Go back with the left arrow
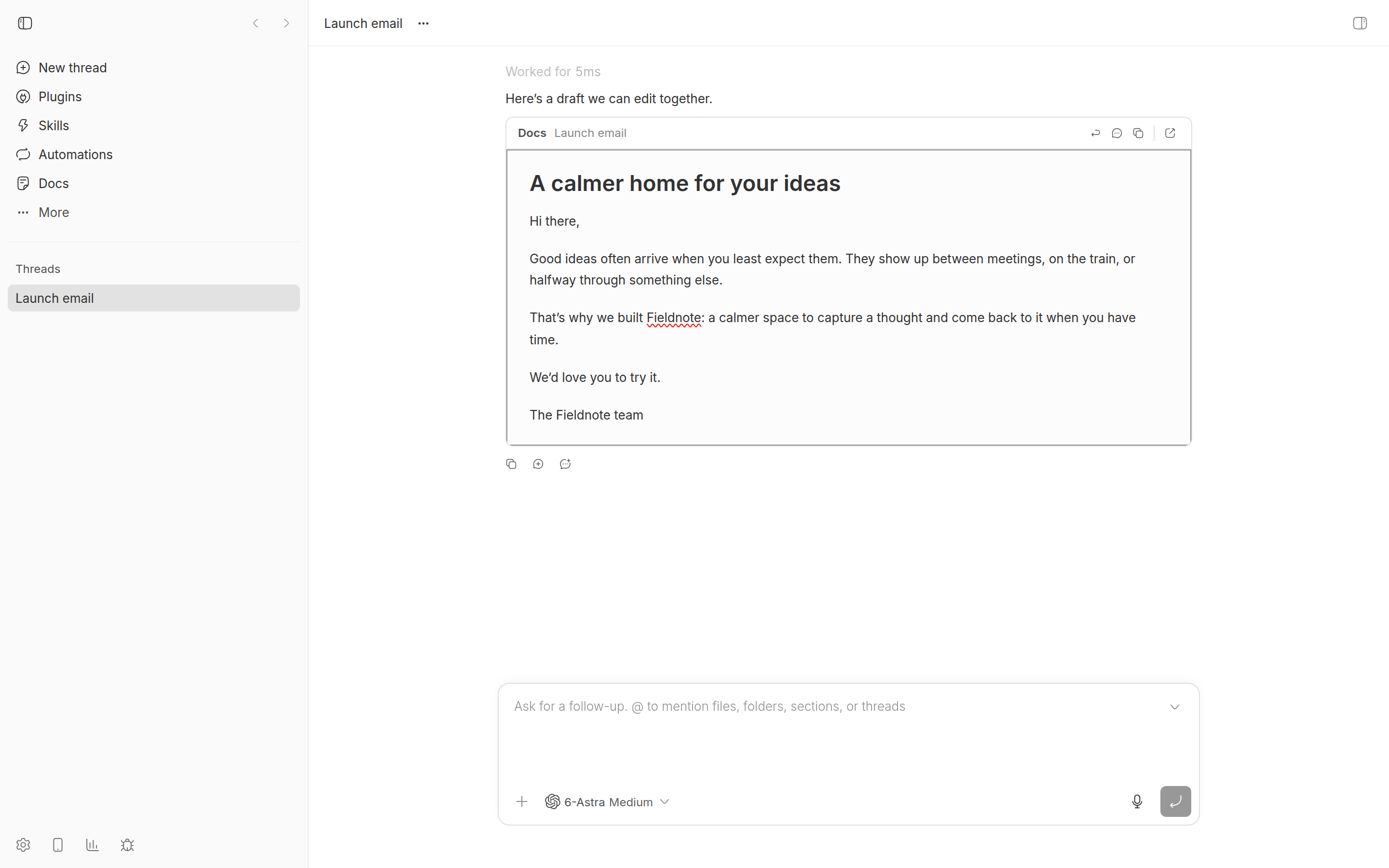 [x=256, y=23]
